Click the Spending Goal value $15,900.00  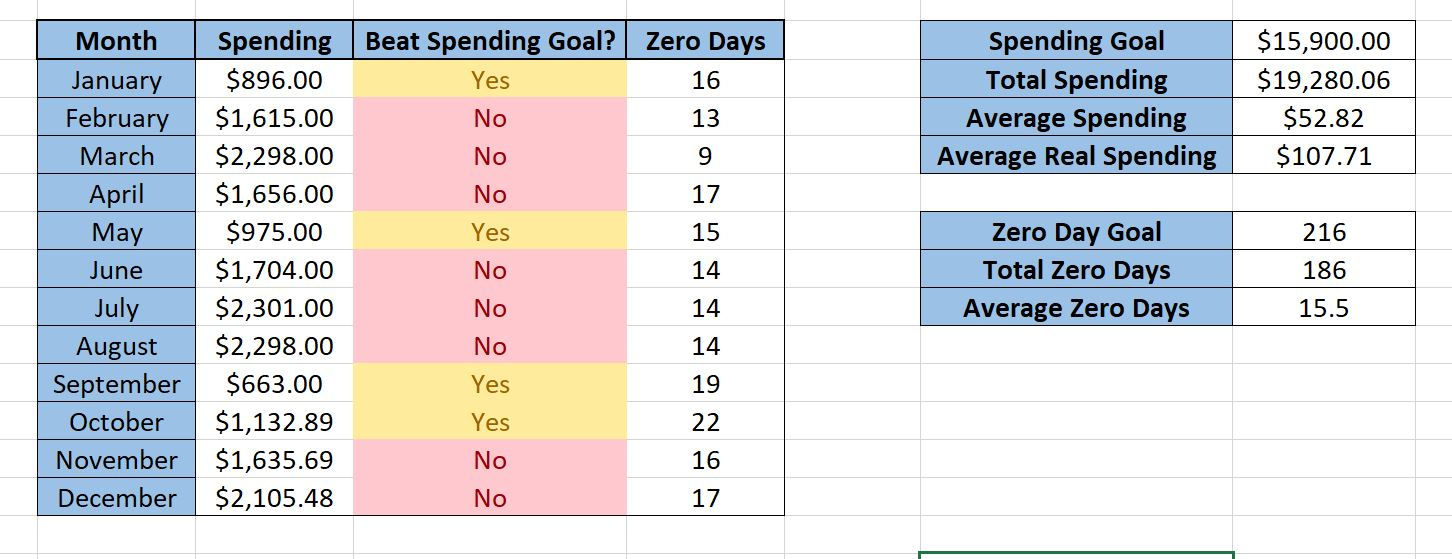(x=1323, y=41)
